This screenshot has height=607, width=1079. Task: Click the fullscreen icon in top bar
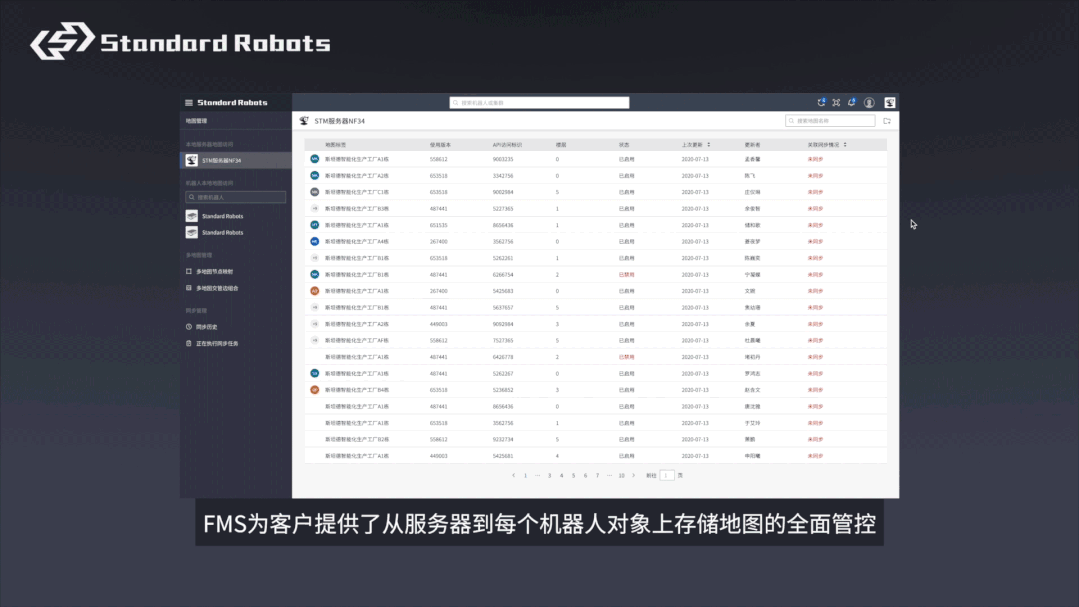[x=836, y=102]
